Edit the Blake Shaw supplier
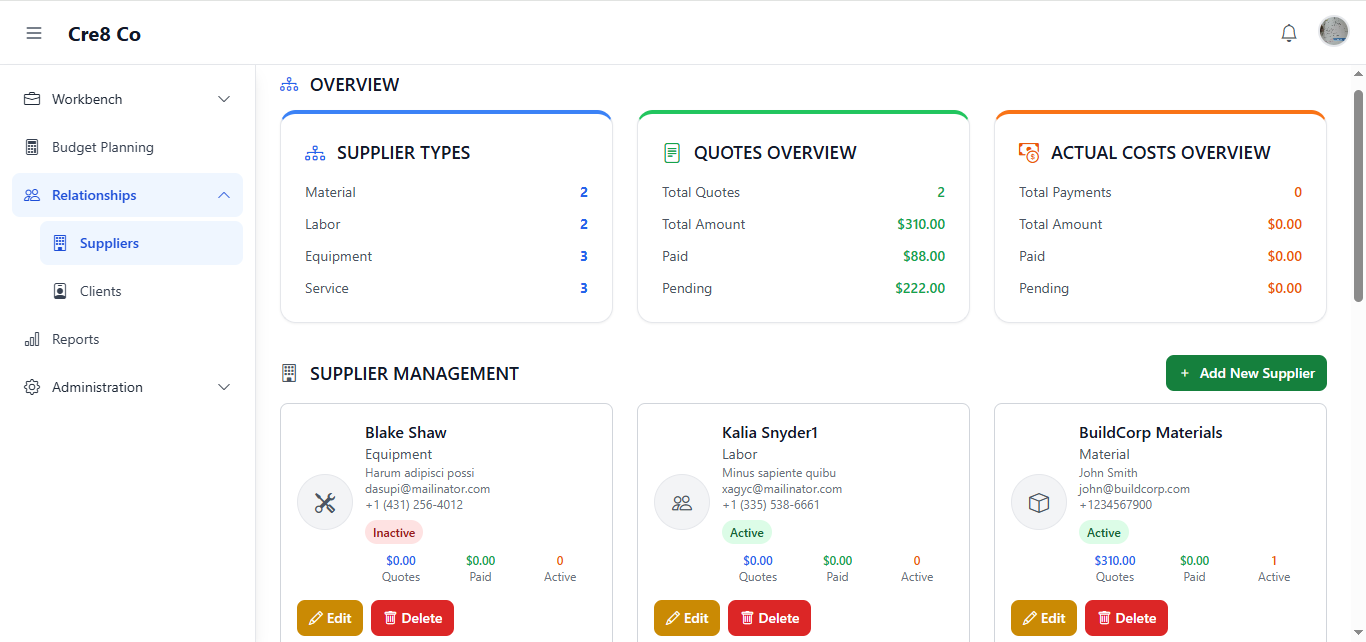The image size is (1366, 642). tap(330, 618)
